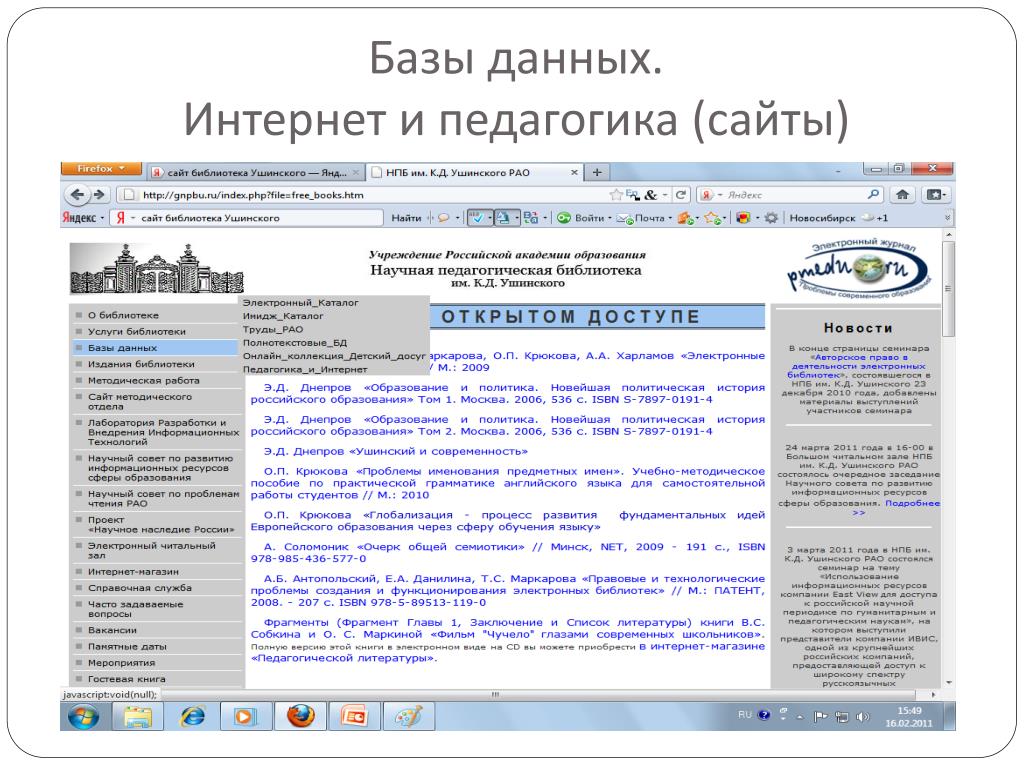Open Windows Explorer from taskbar
The image size is (1024, 768).
[138, 717]
